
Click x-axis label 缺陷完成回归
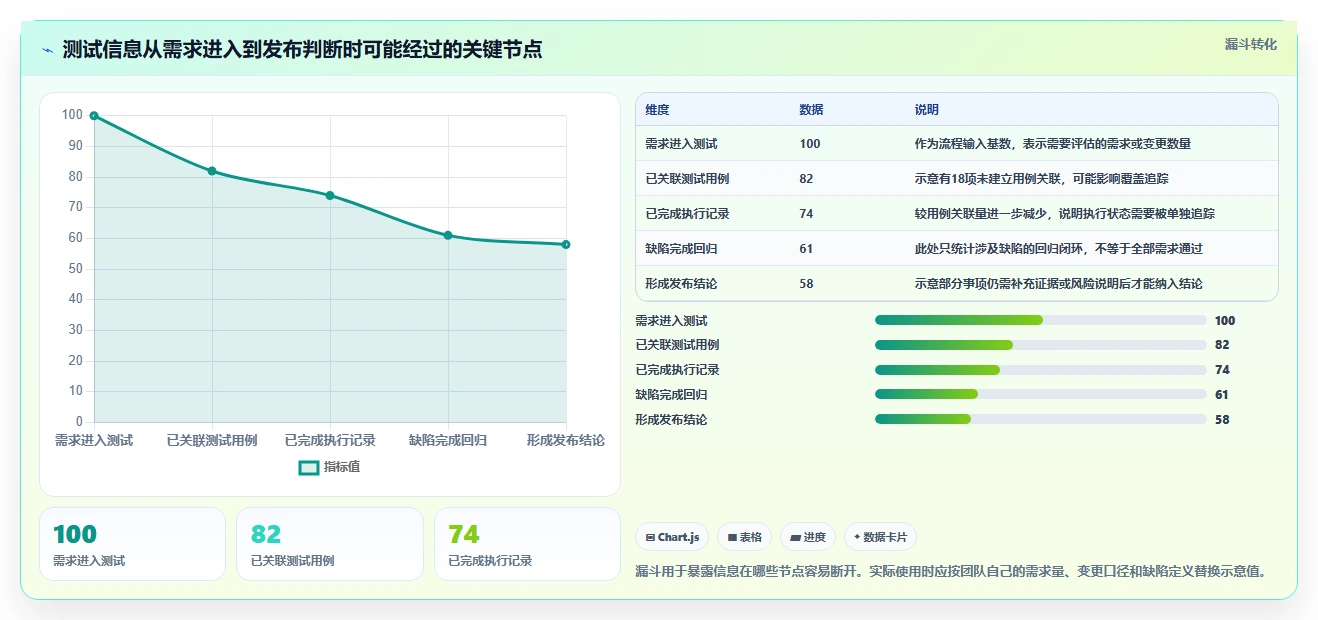coord(448,440)
